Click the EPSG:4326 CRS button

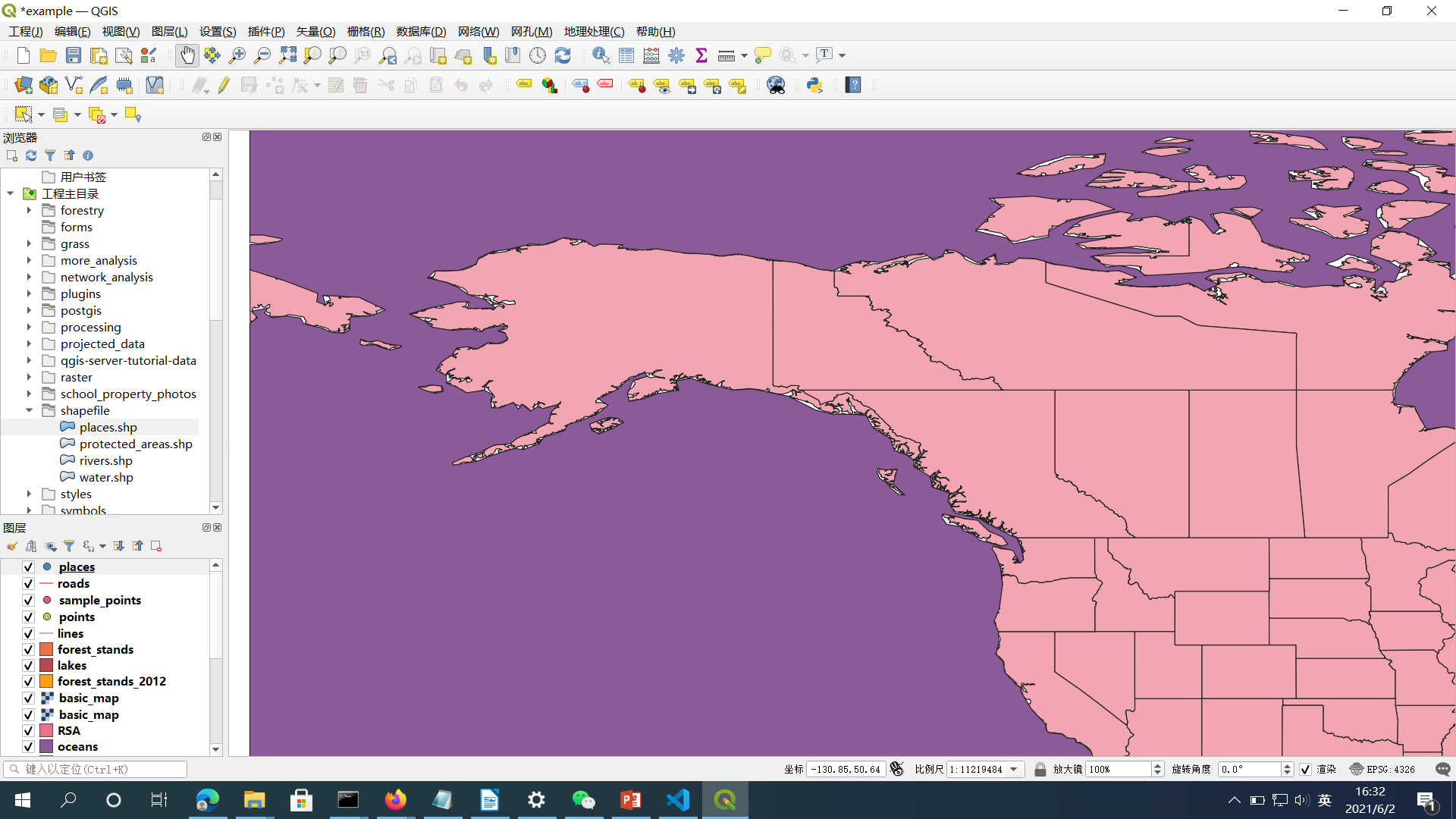point(1382,769)
